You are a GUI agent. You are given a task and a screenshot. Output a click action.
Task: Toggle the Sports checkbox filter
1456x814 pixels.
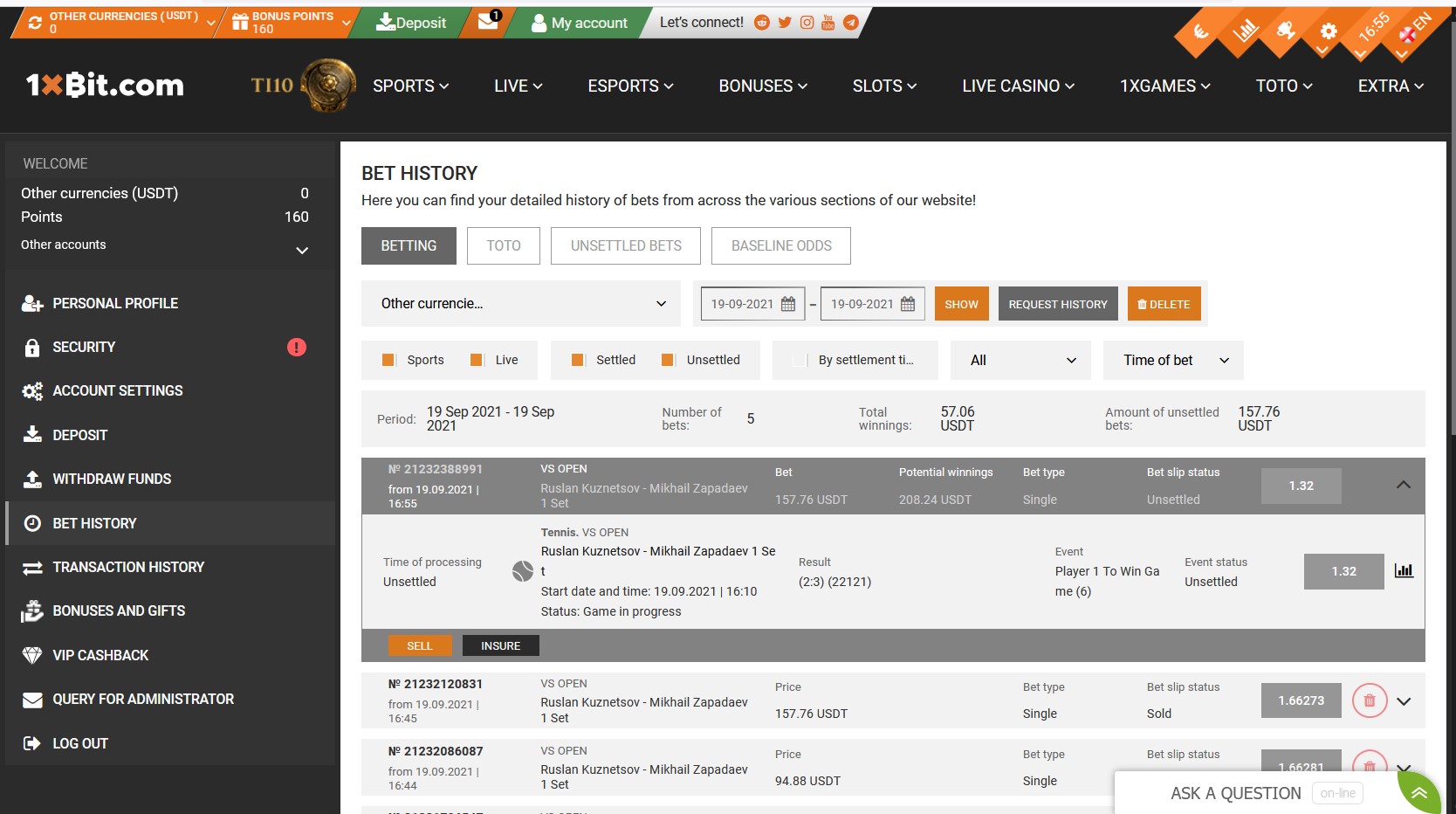[388, 360]
